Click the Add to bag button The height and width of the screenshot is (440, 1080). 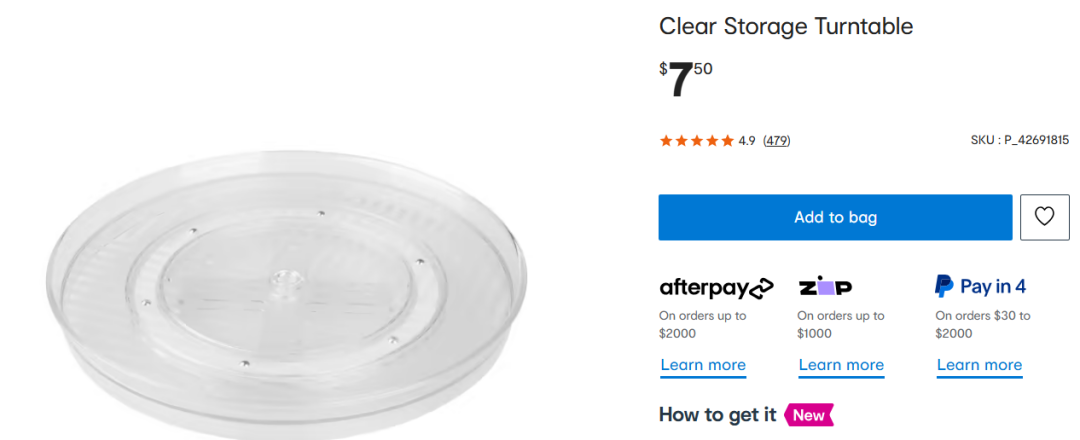point(835,217)
